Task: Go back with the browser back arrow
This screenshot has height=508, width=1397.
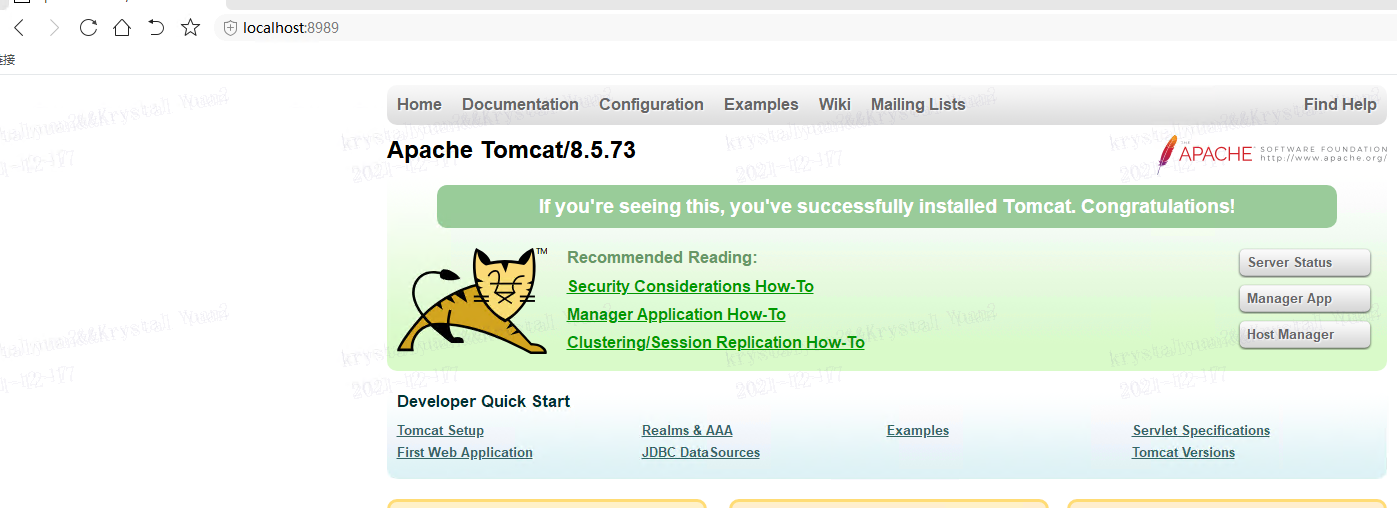Action: tap(19, 28)
